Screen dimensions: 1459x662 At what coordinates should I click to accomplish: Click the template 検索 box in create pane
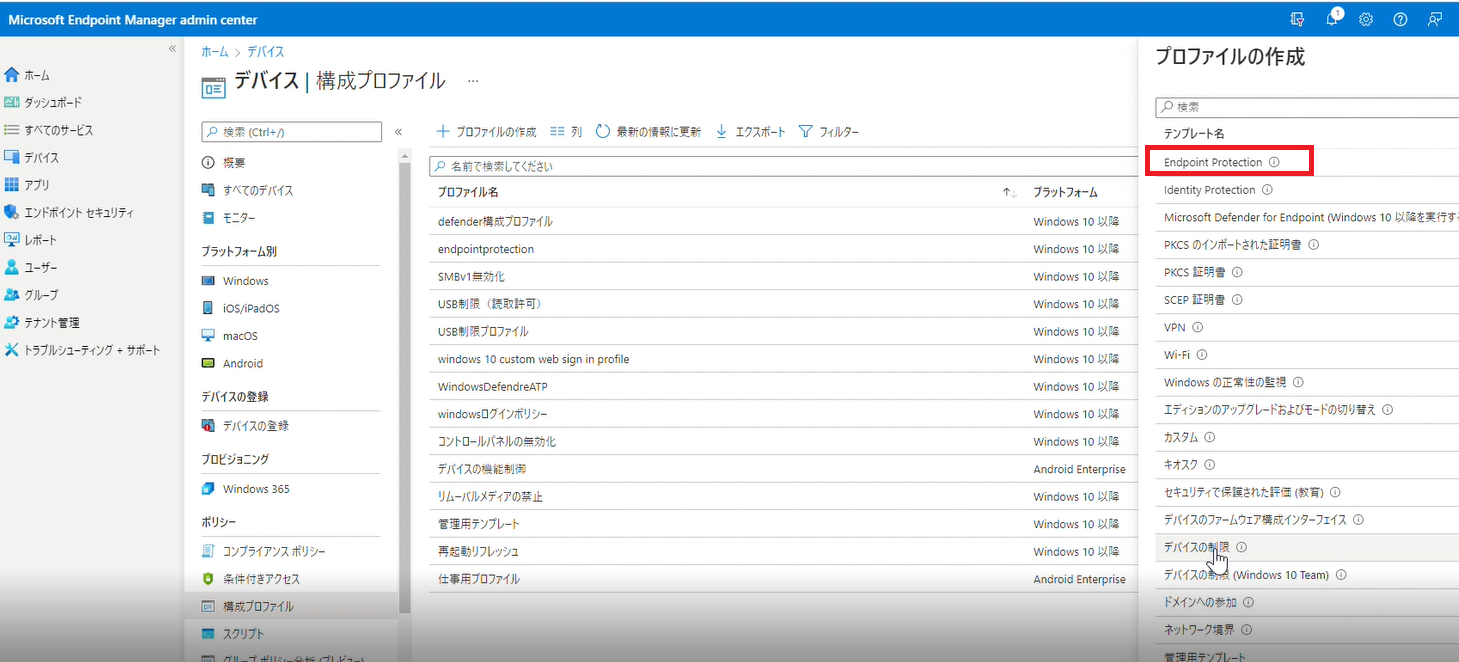pyautogui.click(x=1306, y=107)
